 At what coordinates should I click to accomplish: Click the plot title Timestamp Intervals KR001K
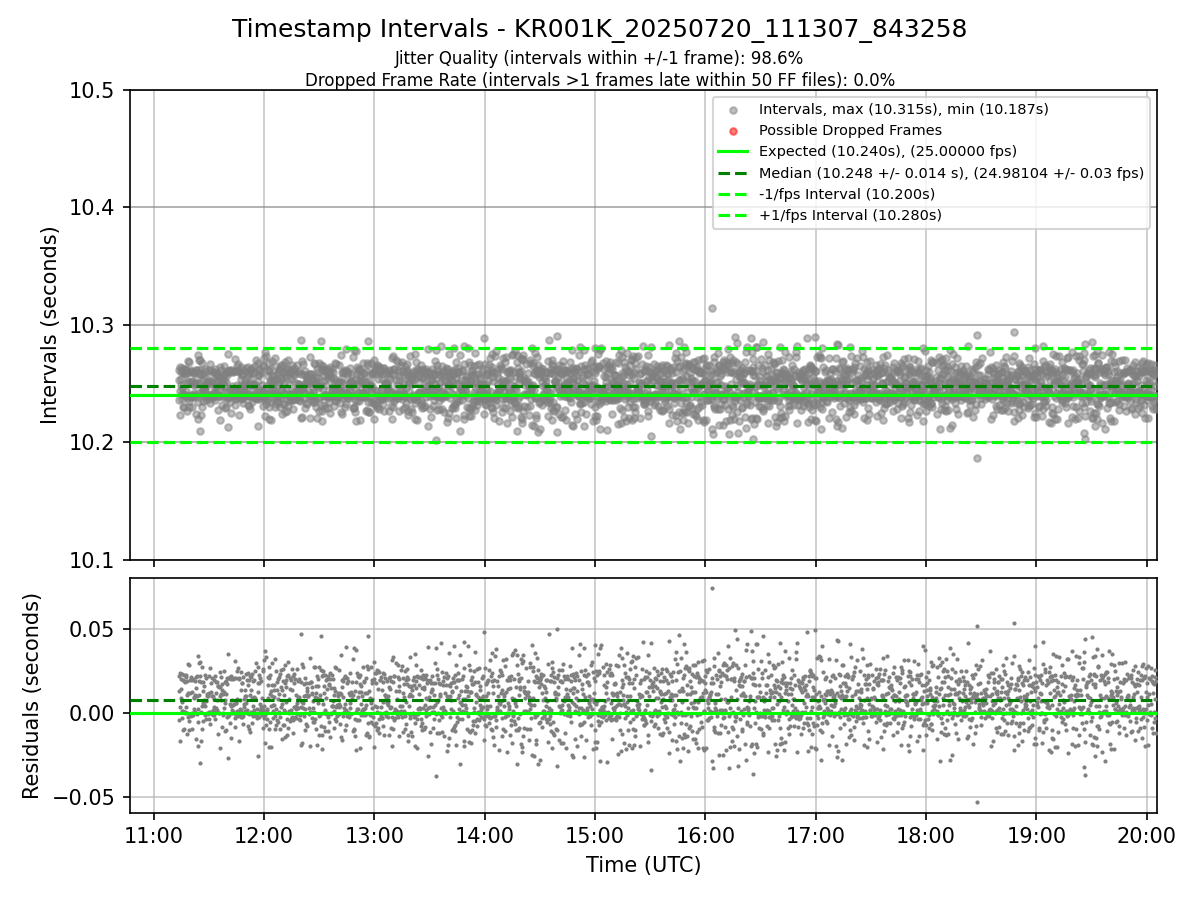tap(599, 29)
